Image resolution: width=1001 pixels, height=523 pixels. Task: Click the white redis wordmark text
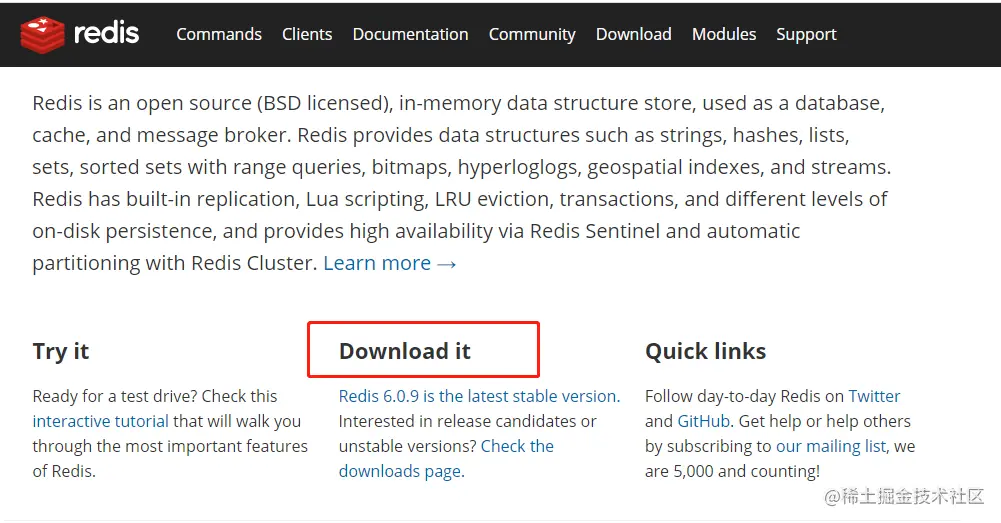pos(107,34)
